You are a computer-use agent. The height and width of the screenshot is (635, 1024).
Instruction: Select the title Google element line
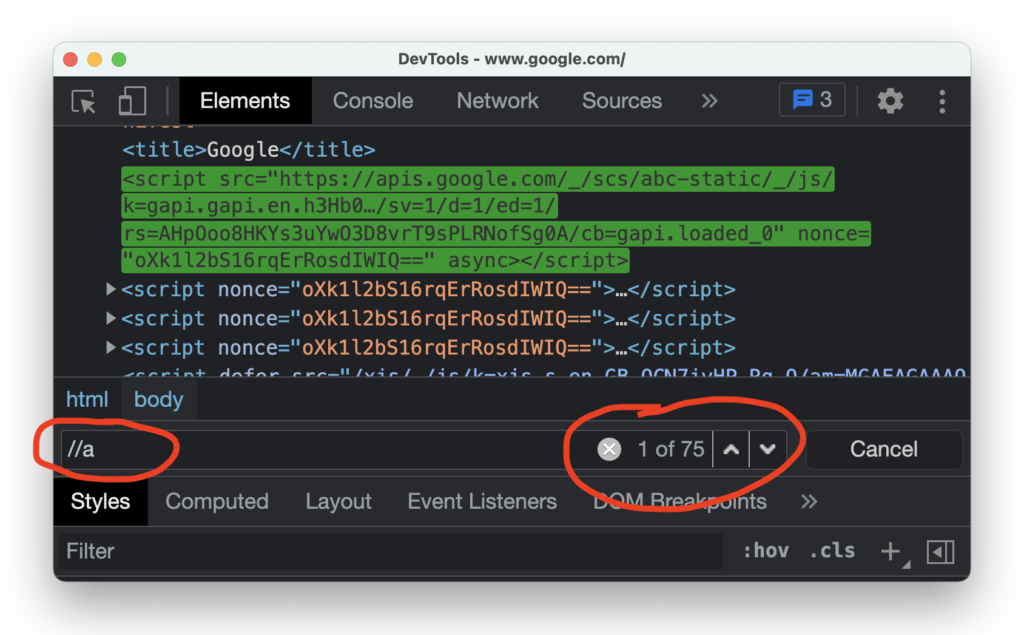coord(249,150)
